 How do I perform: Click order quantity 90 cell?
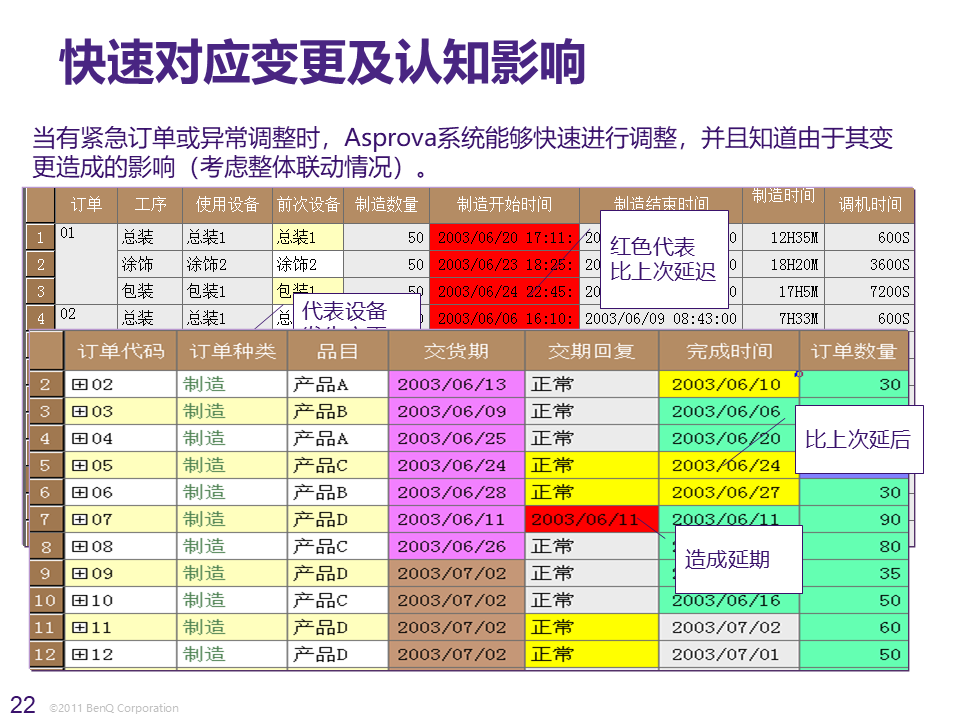853,519
